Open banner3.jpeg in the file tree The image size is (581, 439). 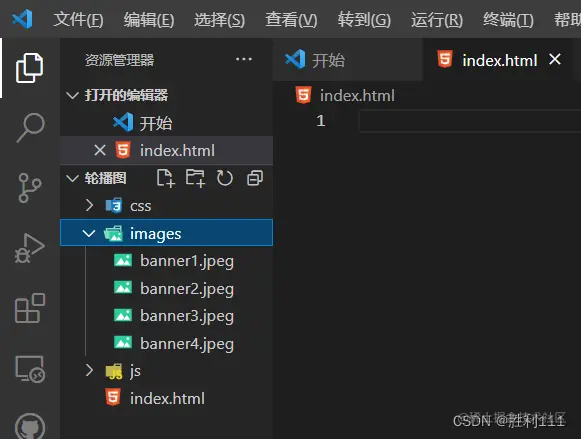167,316
